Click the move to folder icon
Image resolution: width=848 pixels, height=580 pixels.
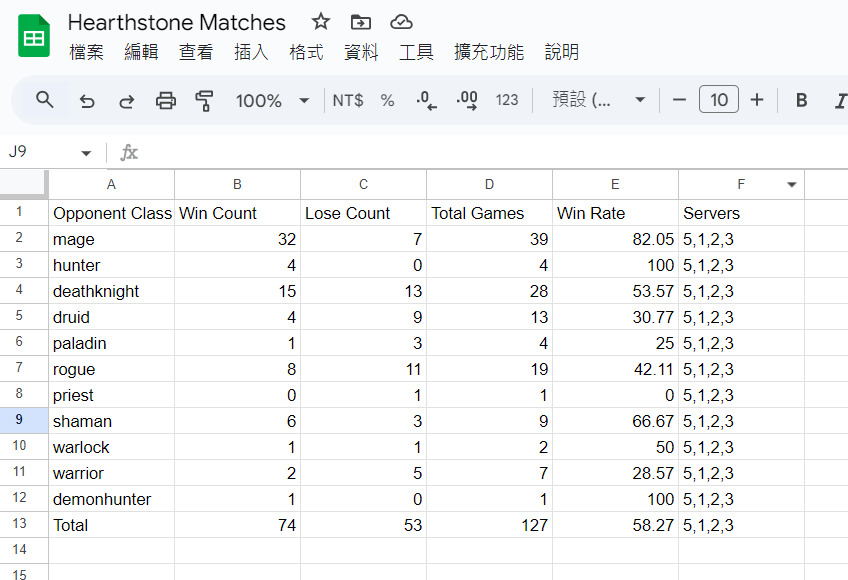[x=360, y=22]
